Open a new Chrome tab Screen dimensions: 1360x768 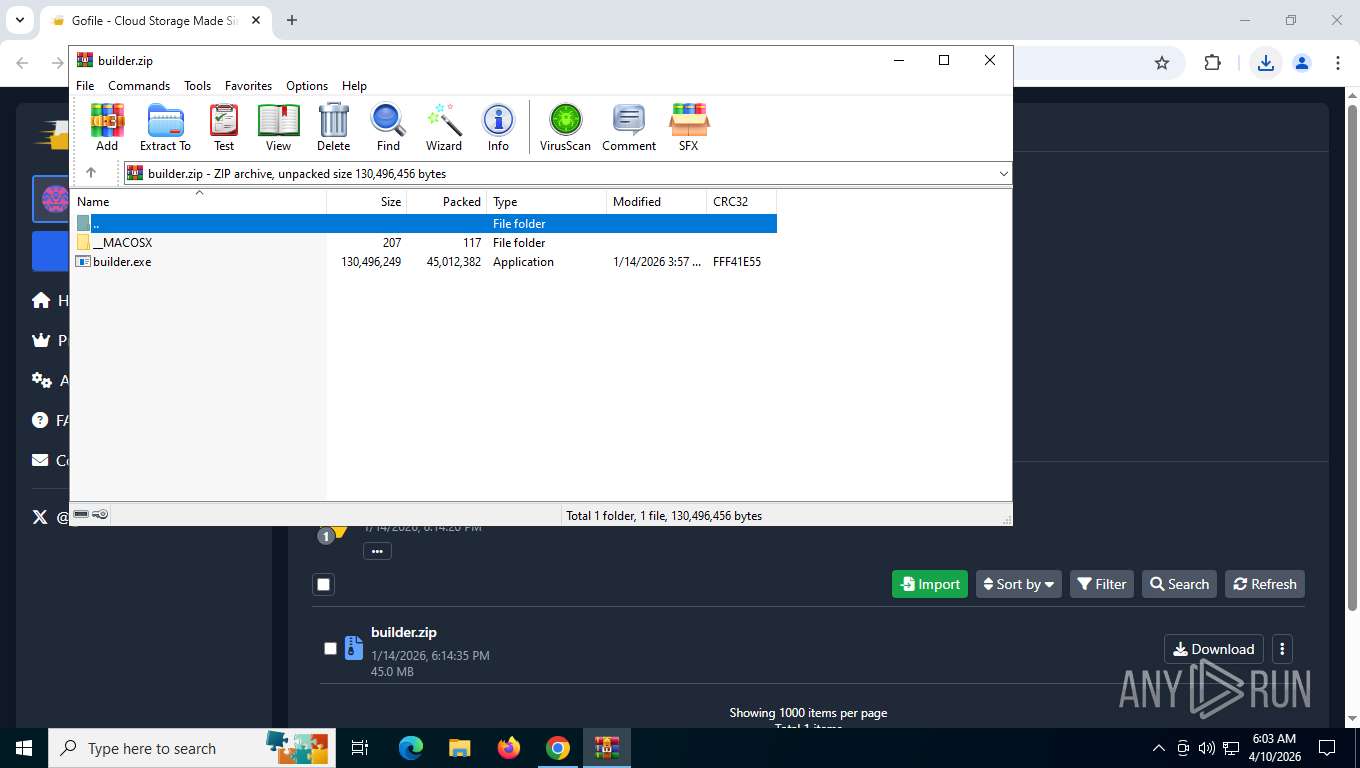point(292,20)
